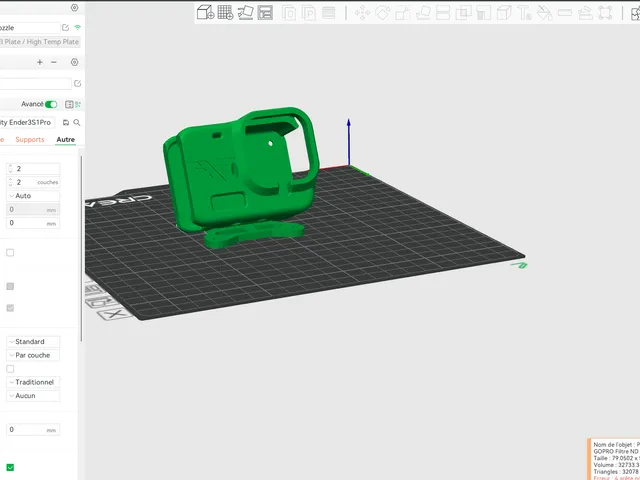The image size is (640, 480).
Task: Click the 0 mm field below Aucun
Action: [33, 429]
